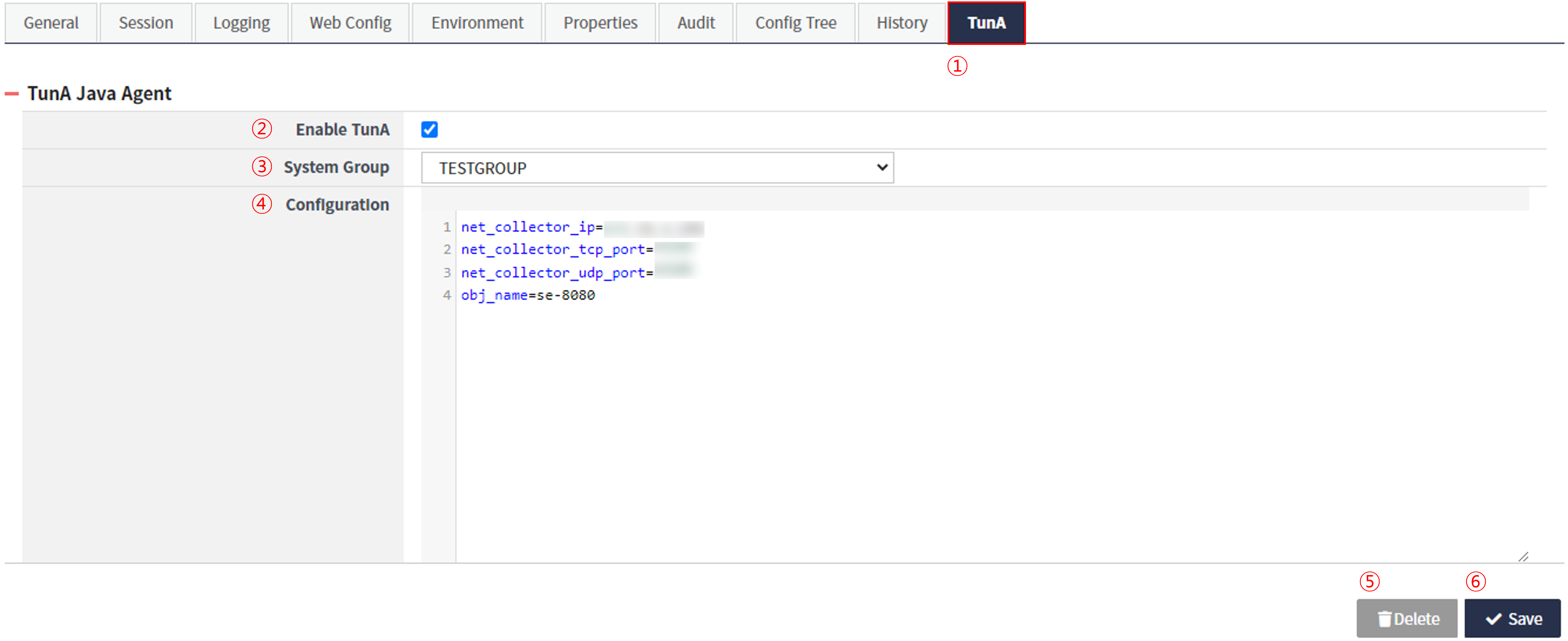Image resolution: width=1568 pixels, height=641 pixels.
Task: Click the trash icon on Delete
Action: point(1384,619)
